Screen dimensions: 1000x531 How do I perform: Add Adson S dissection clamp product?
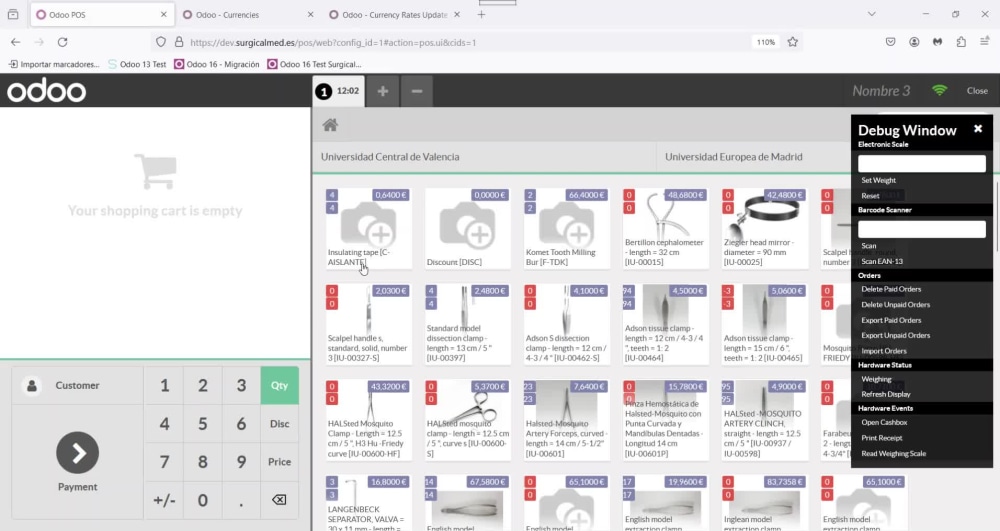click(x=566, y=324)
